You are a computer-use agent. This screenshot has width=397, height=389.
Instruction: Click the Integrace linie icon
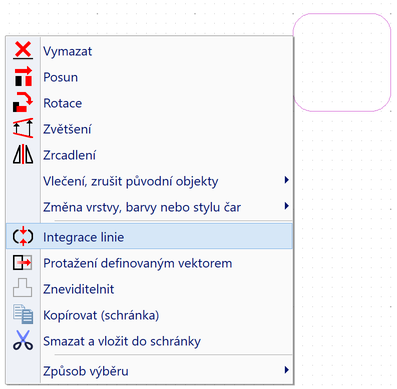point(23,236)
